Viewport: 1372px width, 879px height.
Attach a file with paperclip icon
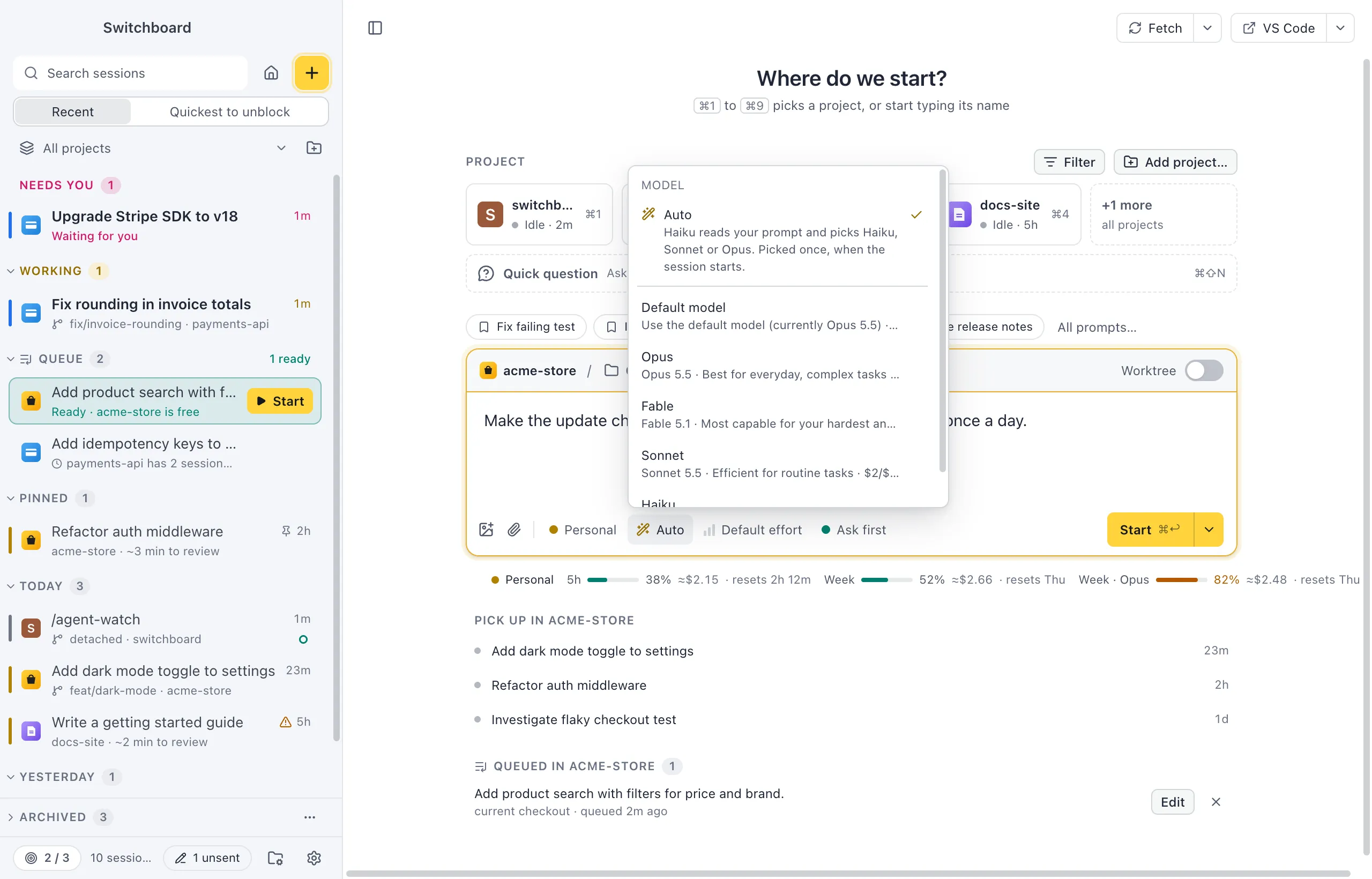(514, 530)
